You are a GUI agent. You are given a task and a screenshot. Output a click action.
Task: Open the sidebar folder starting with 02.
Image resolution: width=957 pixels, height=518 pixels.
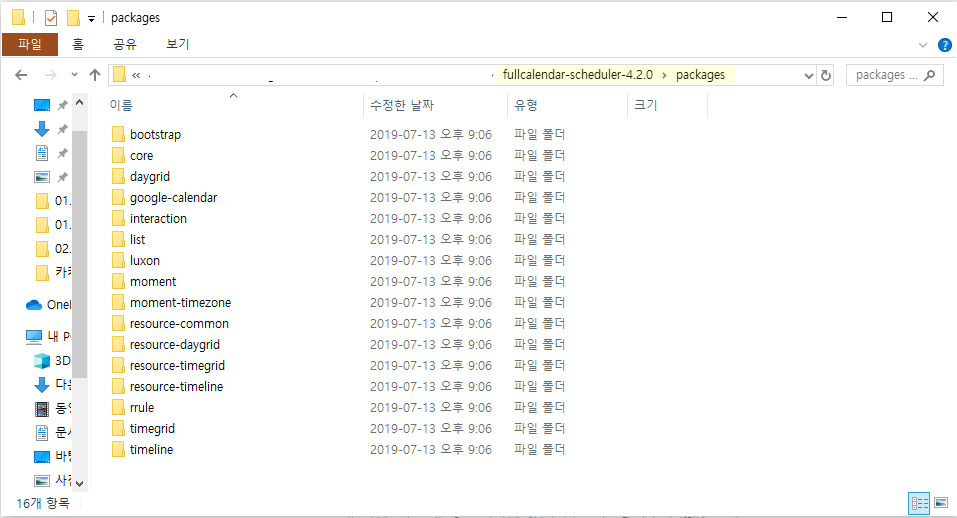(x=52, y=249)
